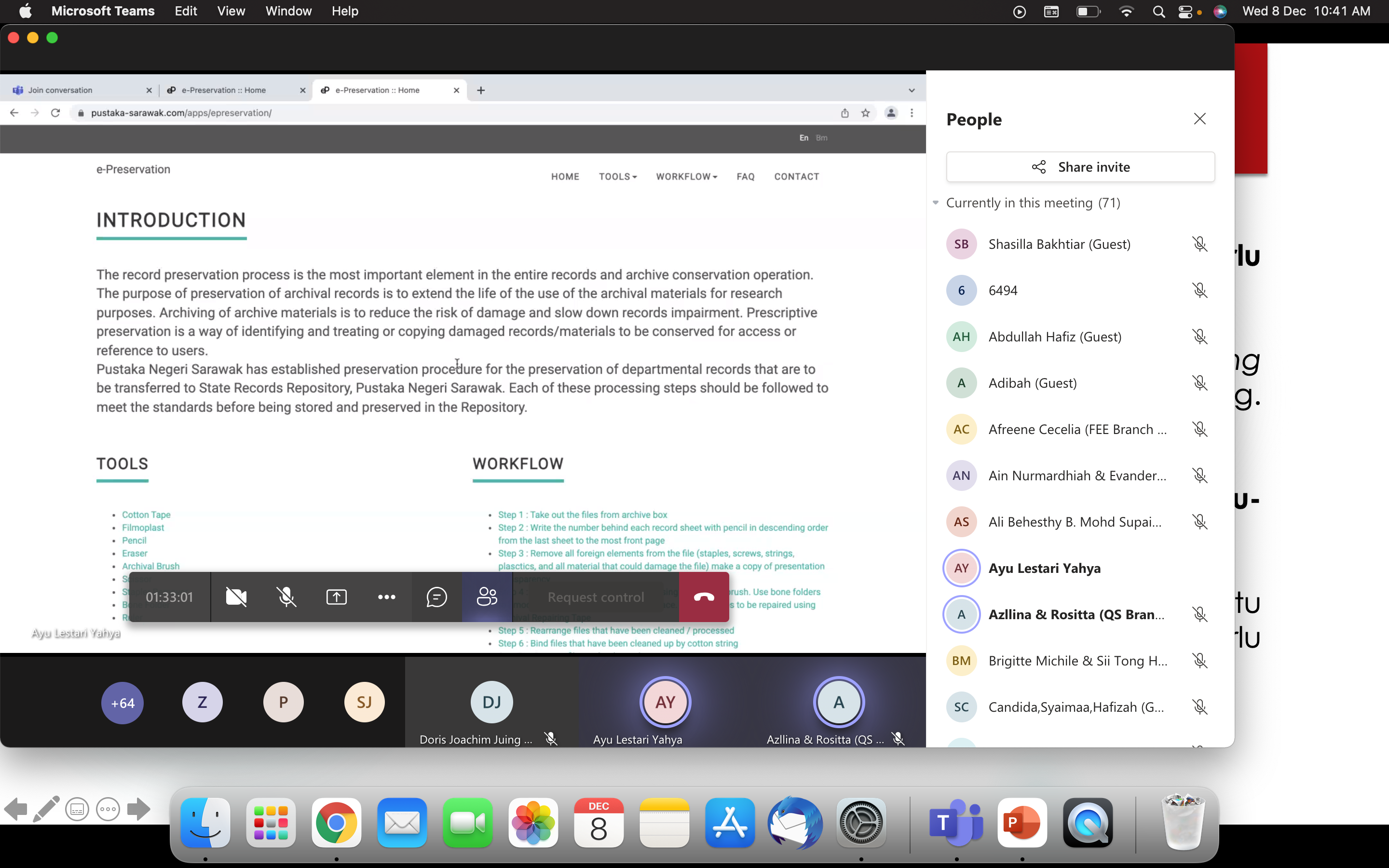Show the meeting chat conversation
This screenshot has height=868, width=1389.
click(x=436, y=597)
